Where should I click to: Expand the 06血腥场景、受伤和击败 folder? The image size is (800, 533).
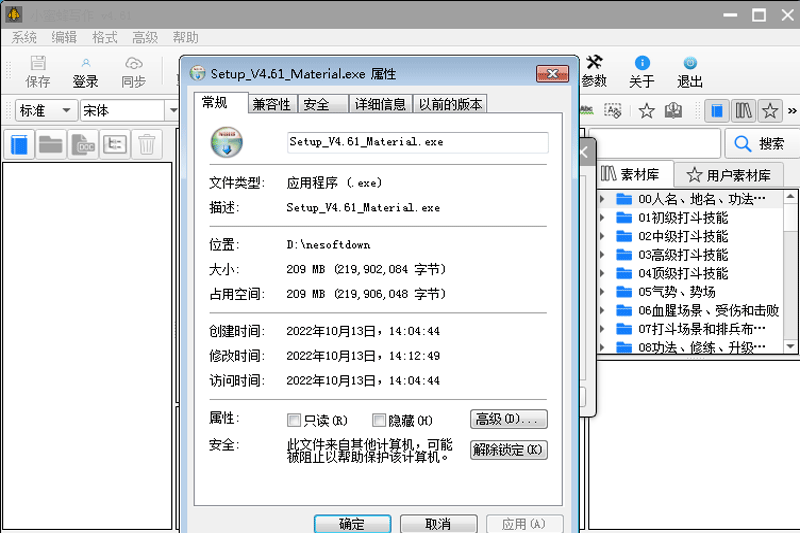tap(603, 310)
